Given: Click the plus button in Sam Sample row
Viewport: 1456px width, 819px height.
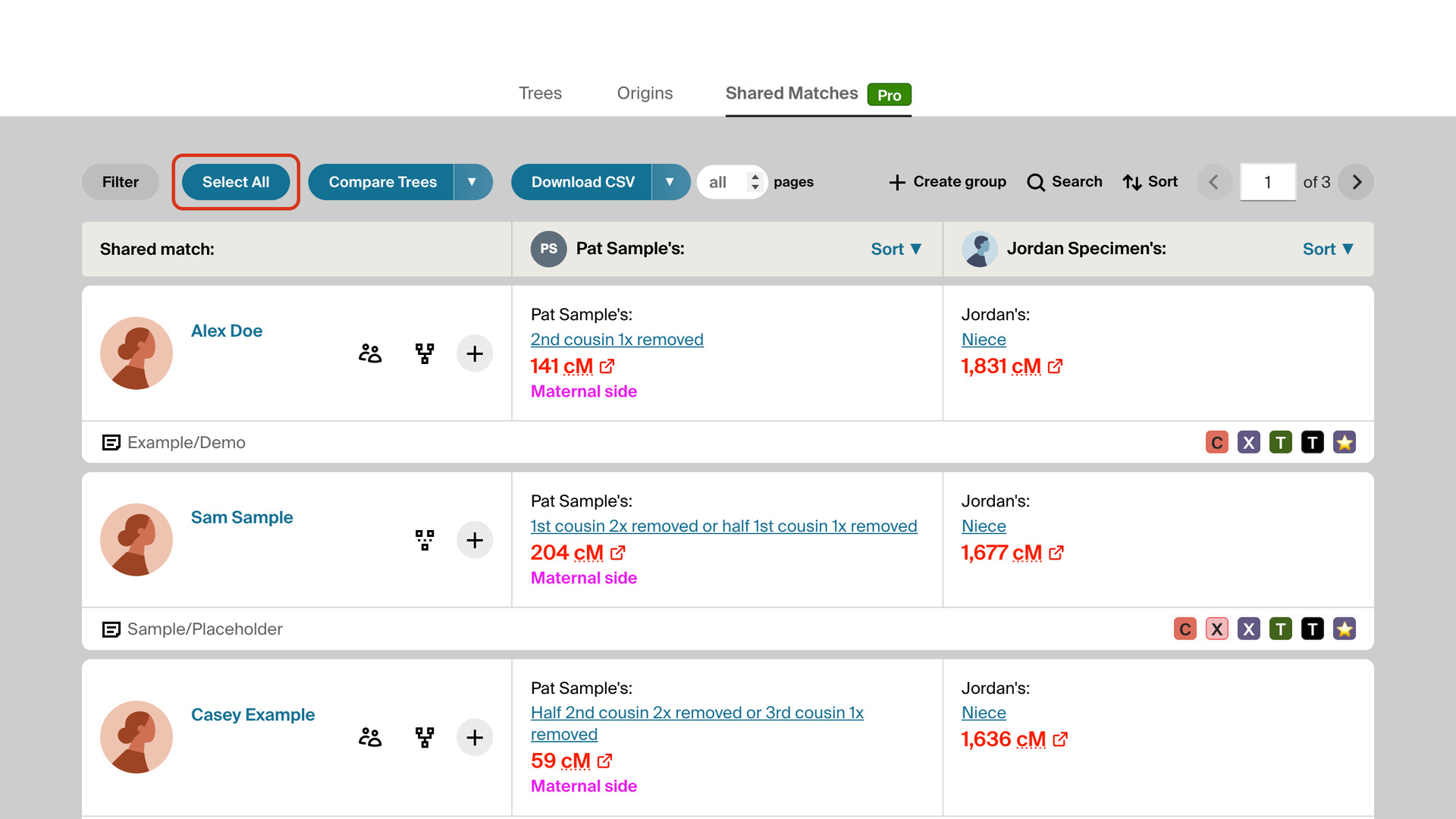Looking at the screenshot, I should point(475,540).
